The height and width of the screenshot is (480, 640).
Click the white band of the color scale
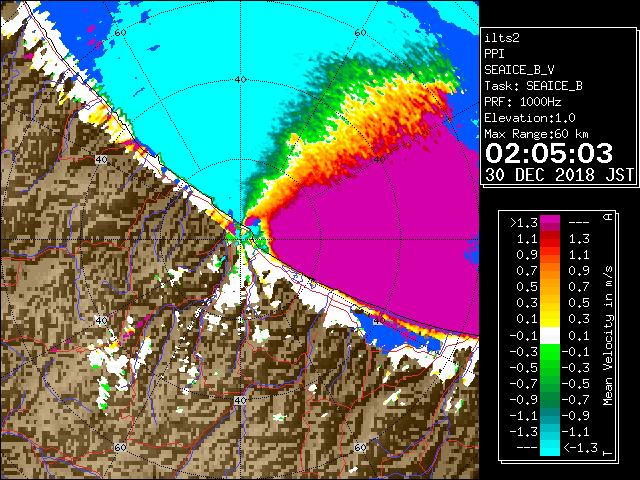click(550, 335)
